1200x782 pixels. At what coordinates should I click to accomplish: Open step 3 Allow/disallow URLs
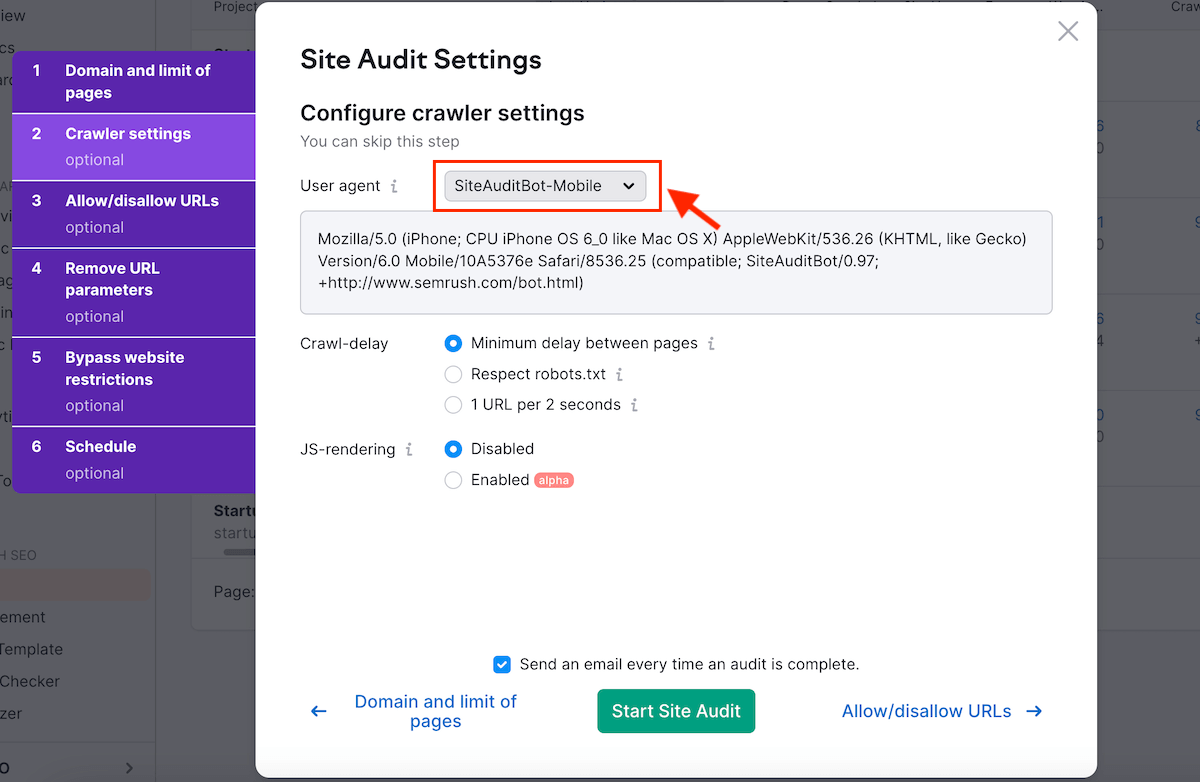coord(134,213)
